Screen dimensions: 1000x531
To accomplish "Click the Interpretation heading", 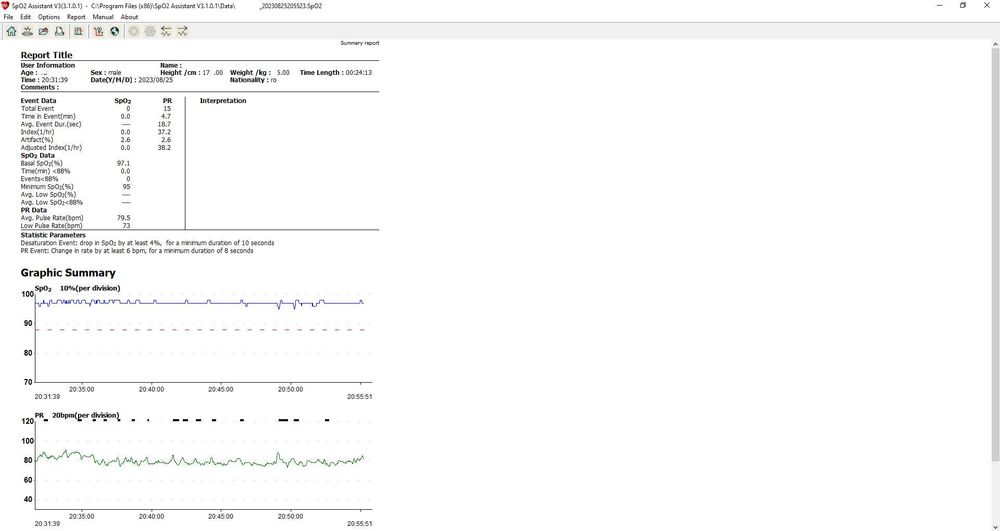I will click(x=223, y=101).
